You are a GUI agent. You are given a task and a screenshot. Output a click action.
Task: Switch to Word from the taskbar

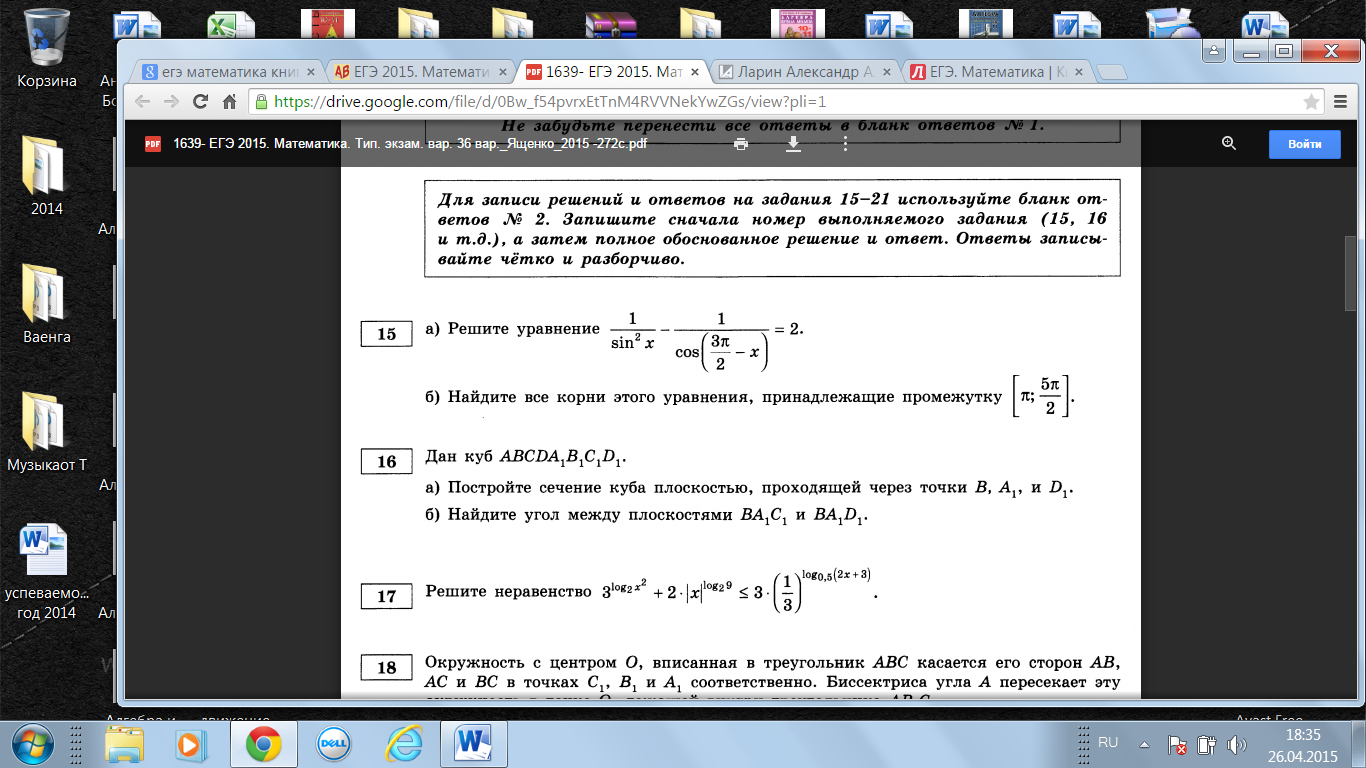coord(474,744)
